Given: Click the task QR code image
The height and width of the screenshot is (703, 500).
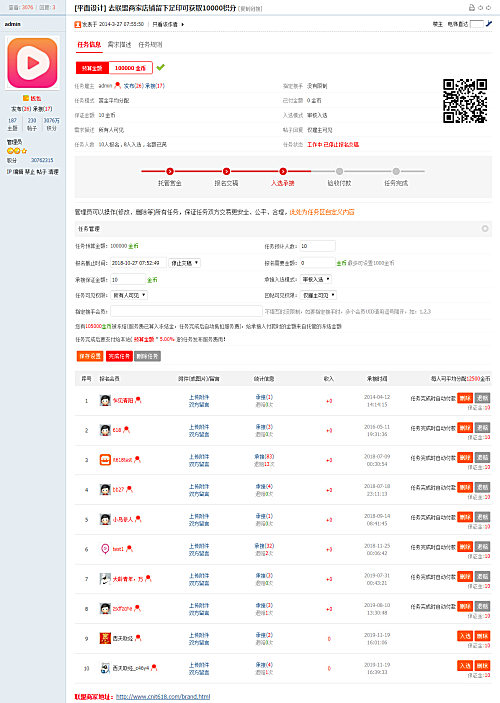Looking at the screenshot, I should click(465, 100).
